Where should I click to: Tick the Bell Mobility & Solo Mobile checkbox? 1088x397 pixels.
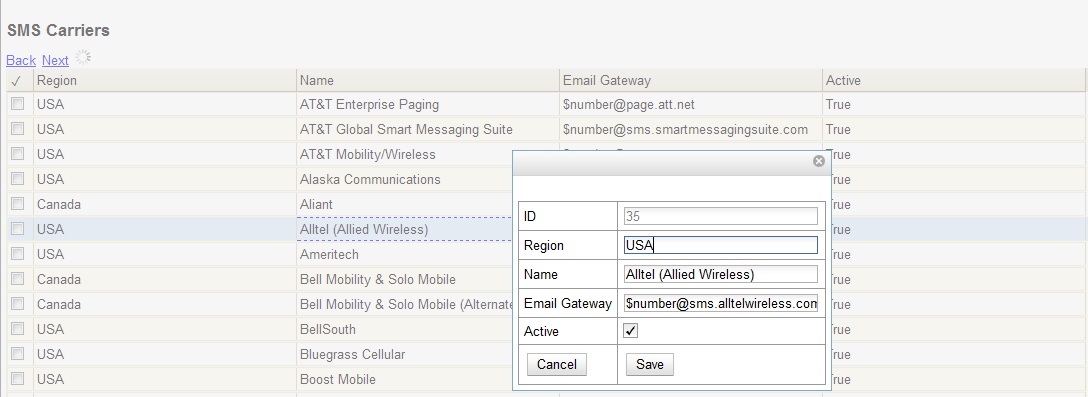(x=17, y=278)
